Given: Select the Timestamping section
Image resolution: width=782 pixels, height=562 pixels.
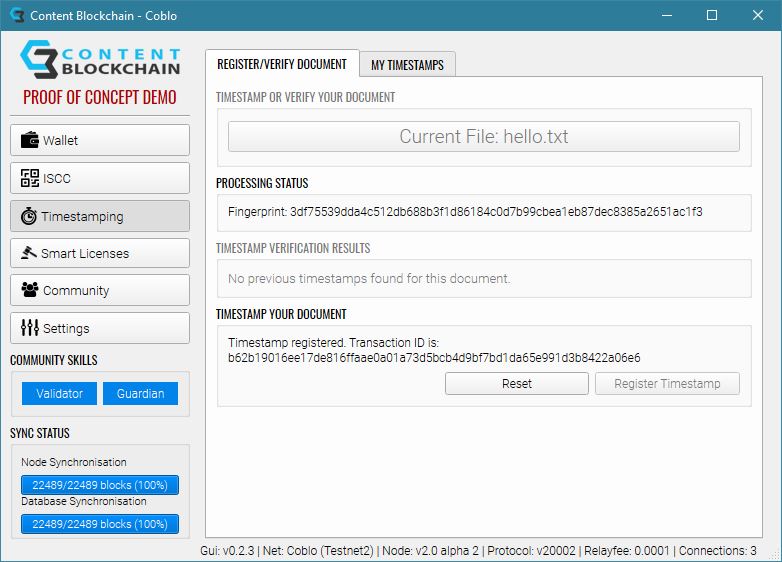Looking at the screenshot, I should point(100,216).
